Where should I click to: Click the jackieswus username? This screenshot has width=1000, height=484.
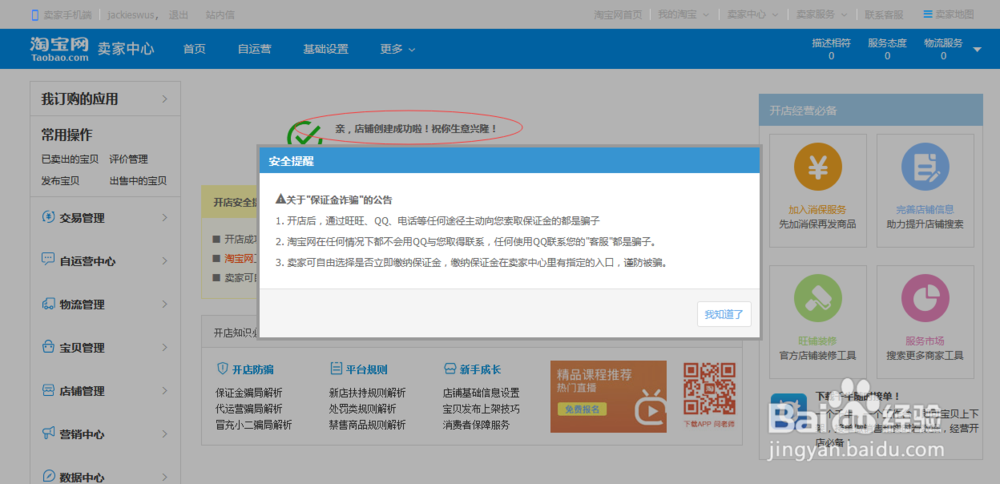tap(132, 14)
